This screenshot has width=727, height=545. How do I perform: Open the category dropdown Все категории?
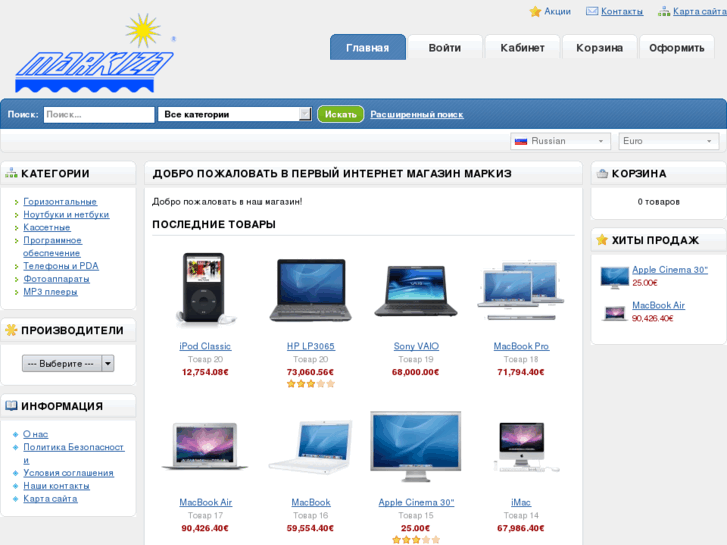point(235,114)
